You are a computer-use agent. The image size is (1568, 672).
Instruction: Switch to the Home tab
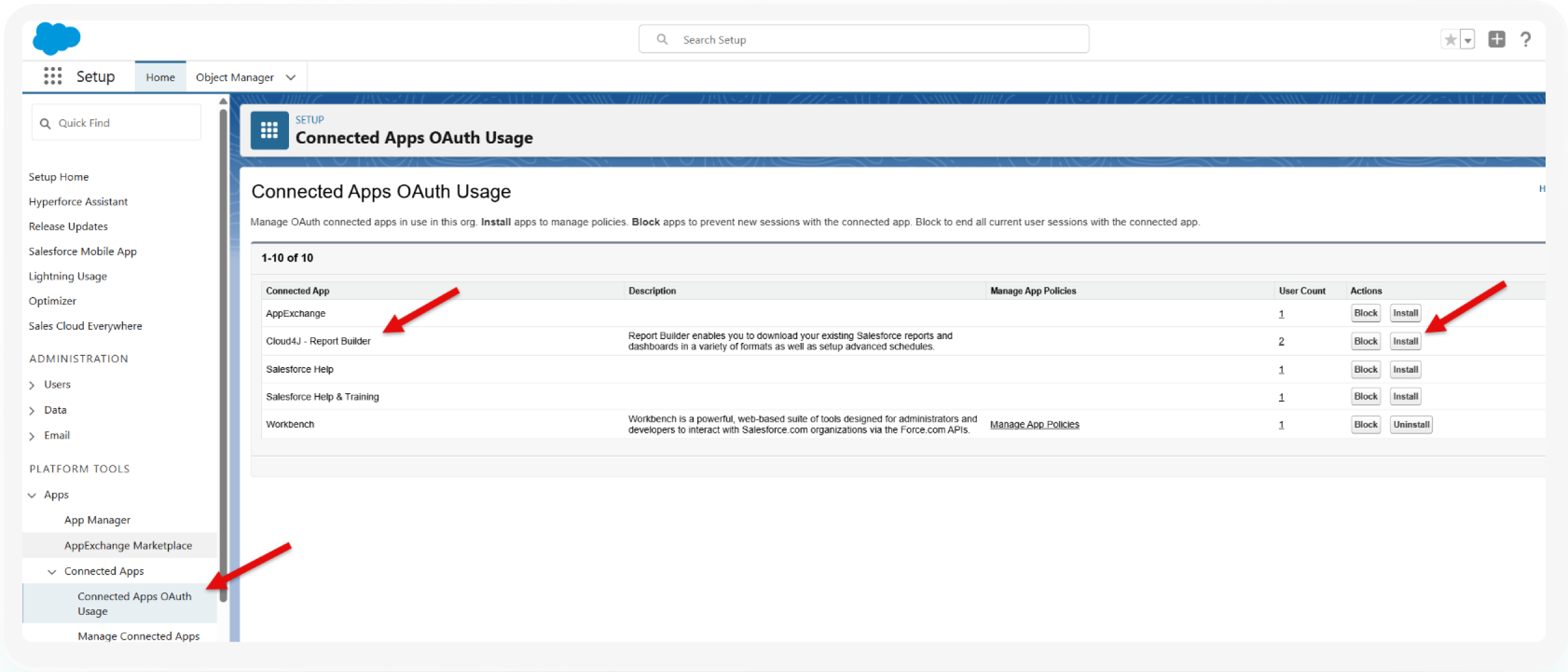tap(160, 77)
